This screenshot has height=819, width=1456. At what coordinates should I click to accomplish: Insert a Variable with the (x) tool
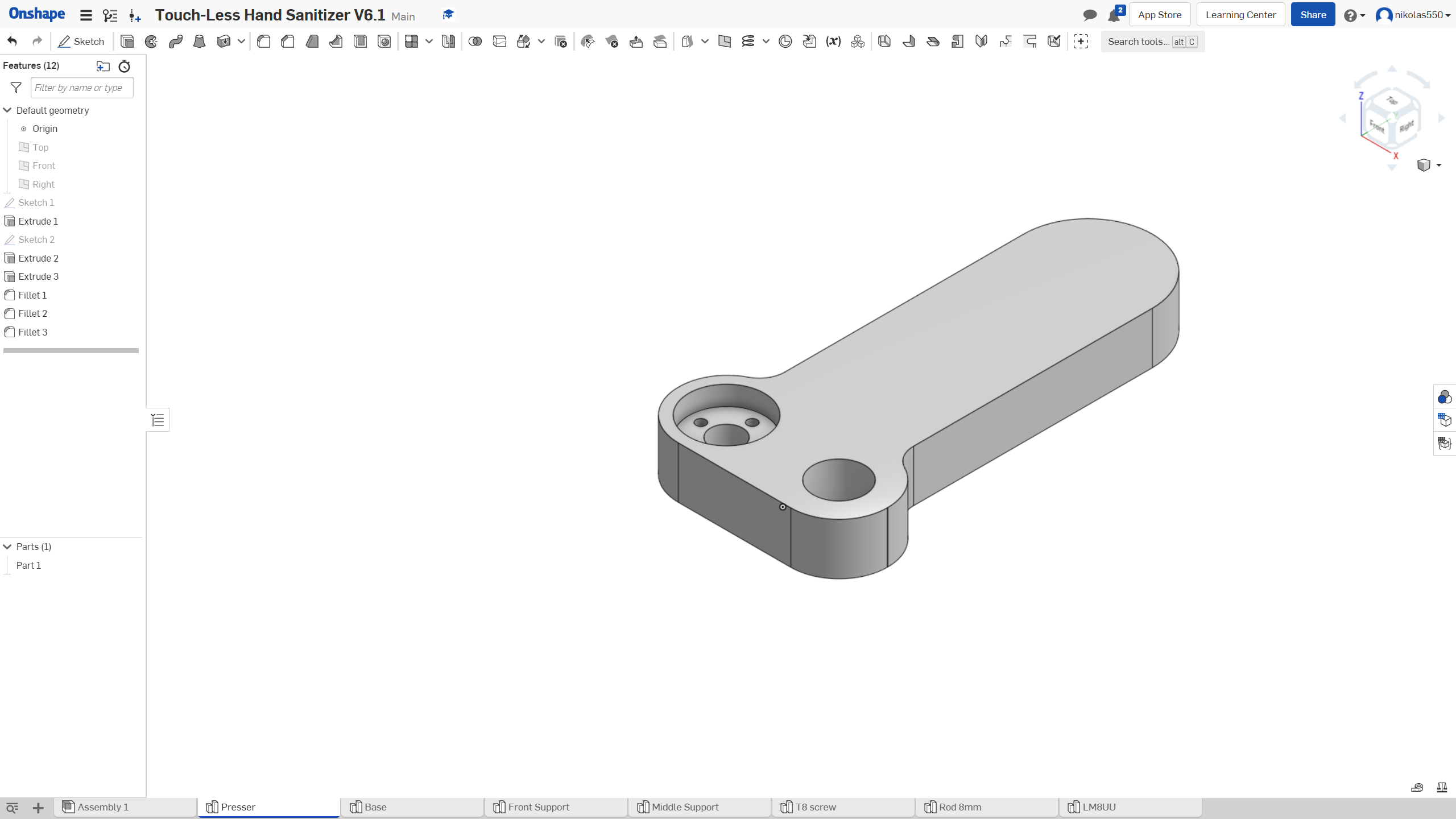tap(833, 41)
